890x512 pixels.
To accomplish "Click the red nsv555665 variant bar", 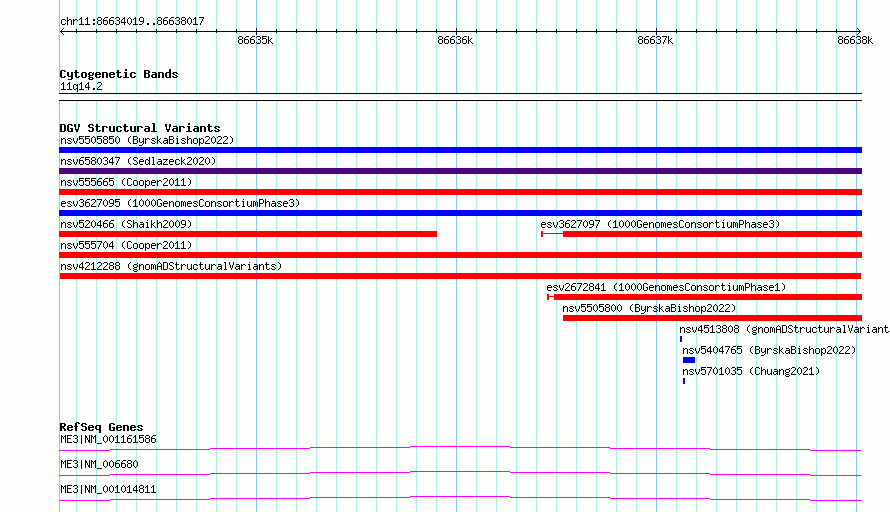I will pos(460,192).
